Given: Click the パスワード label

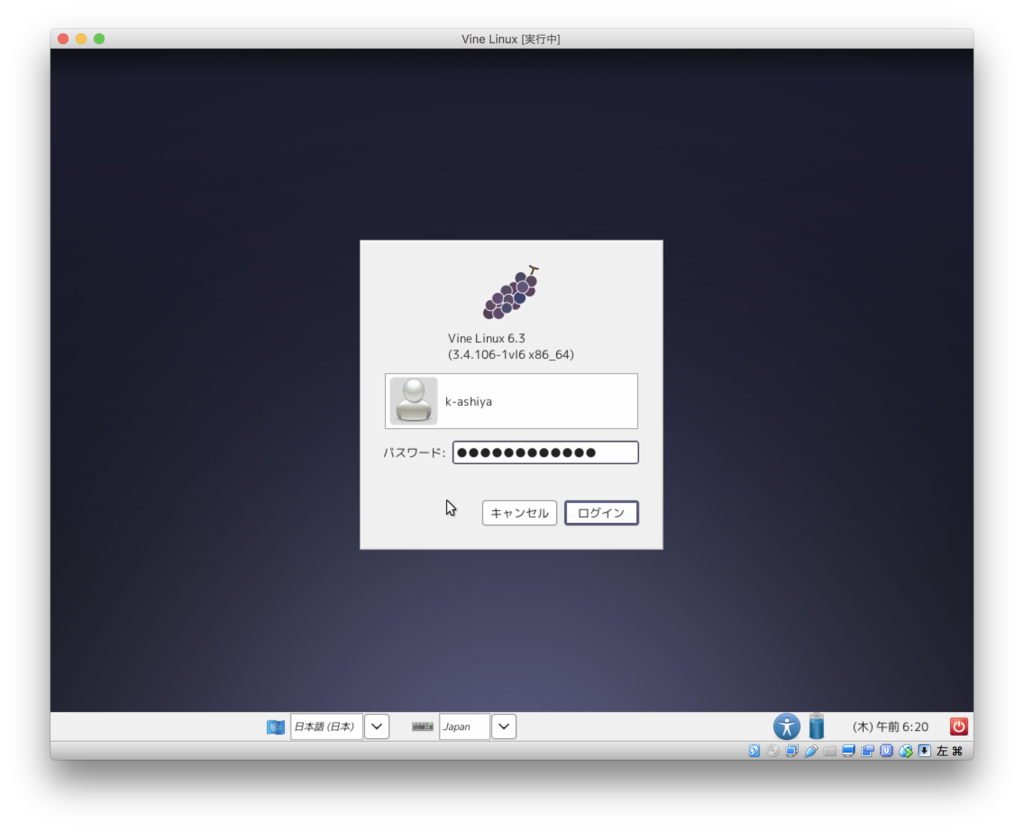Looking at the screenshot, I should [414, 453].
